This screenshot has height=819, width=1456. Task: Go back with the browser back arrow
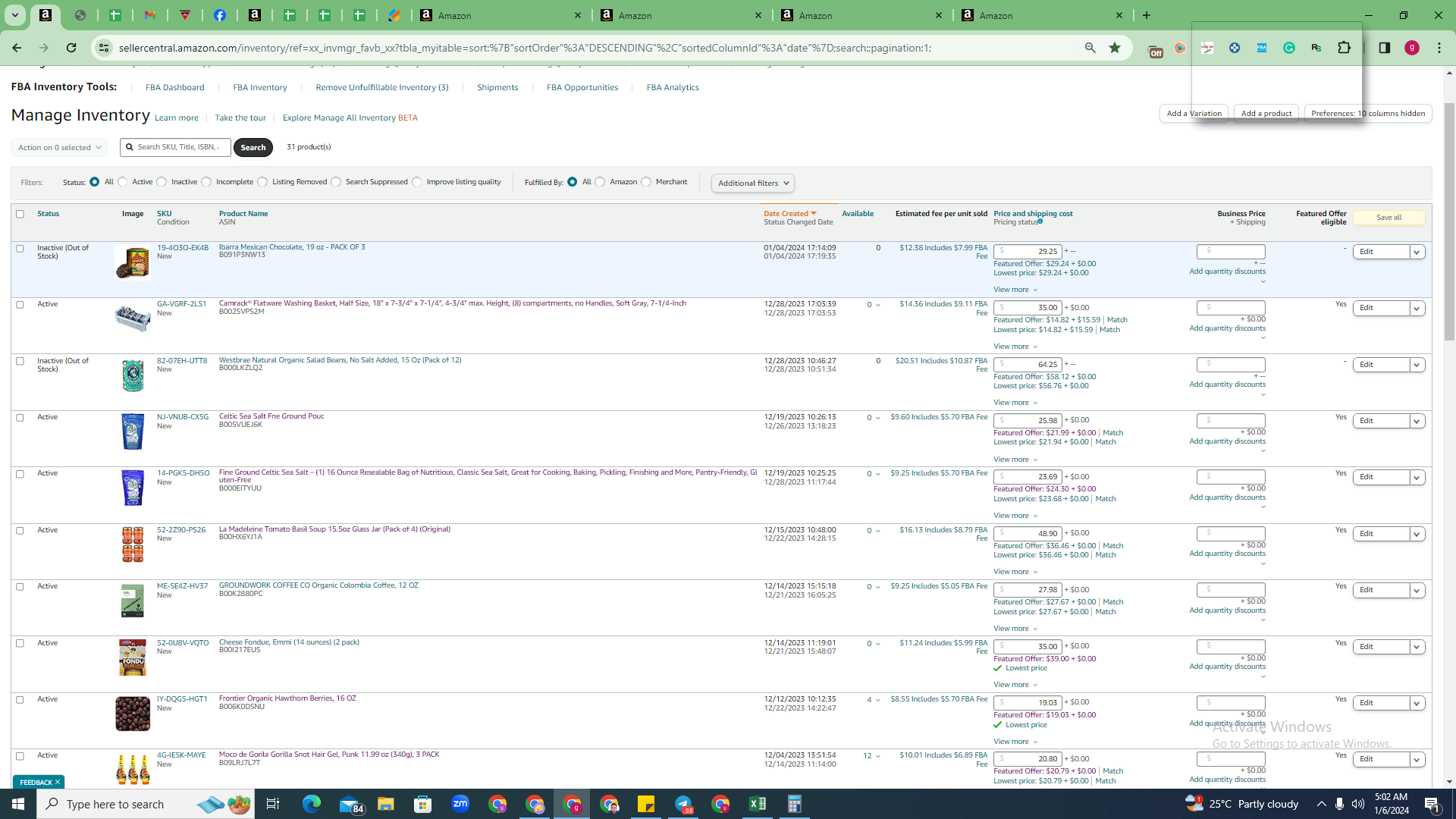click(17, 48)
